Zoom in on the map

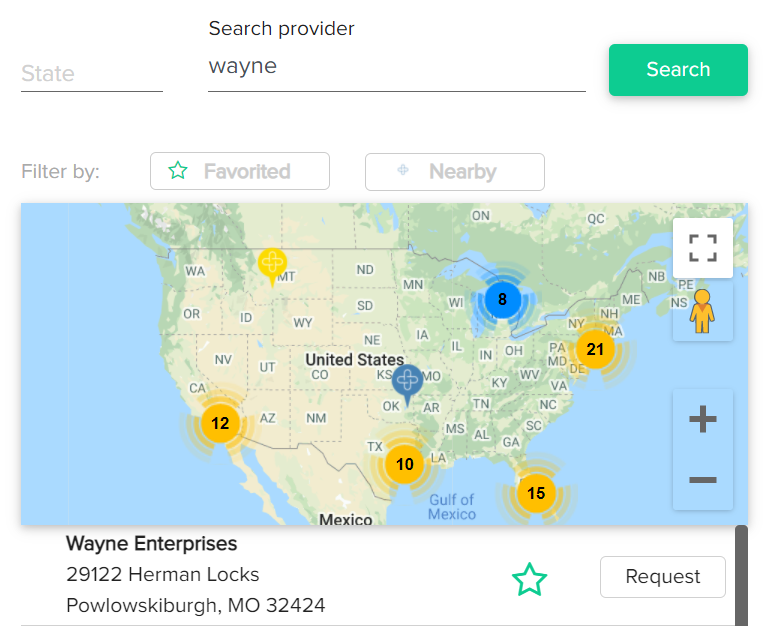click(703, 419)
